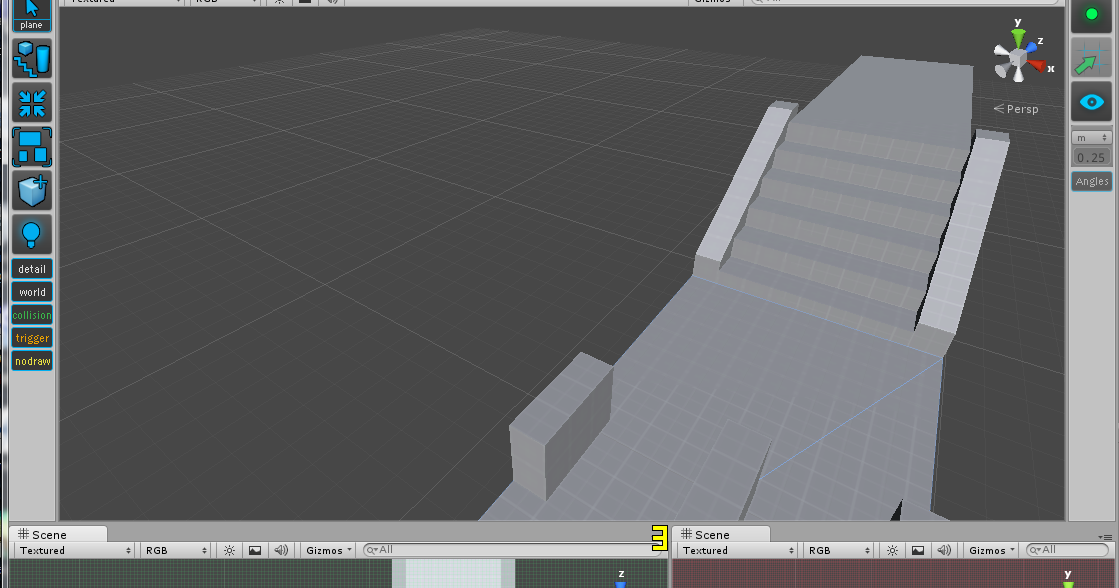Screen dimensions: 1119x588
Task: Click the light bulb tool icon
Action: (x=32, y=235)
